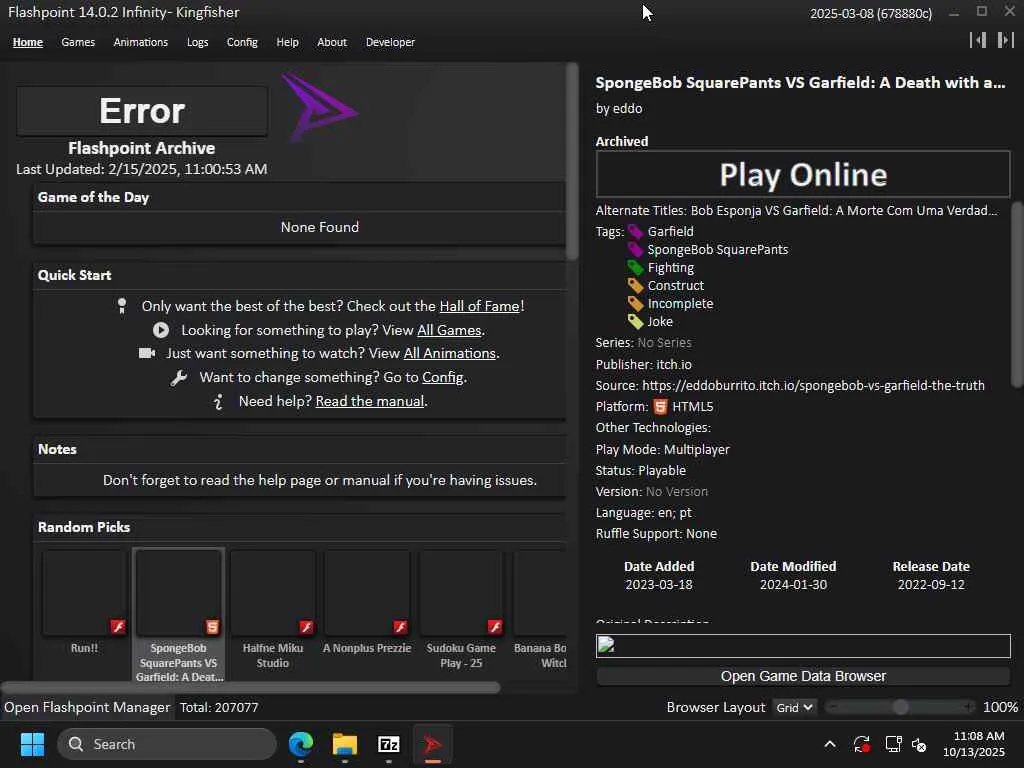The image size is (1024, 768).
Task: Click the camera icon beside All Animations
Action: [x=147, y=353]
